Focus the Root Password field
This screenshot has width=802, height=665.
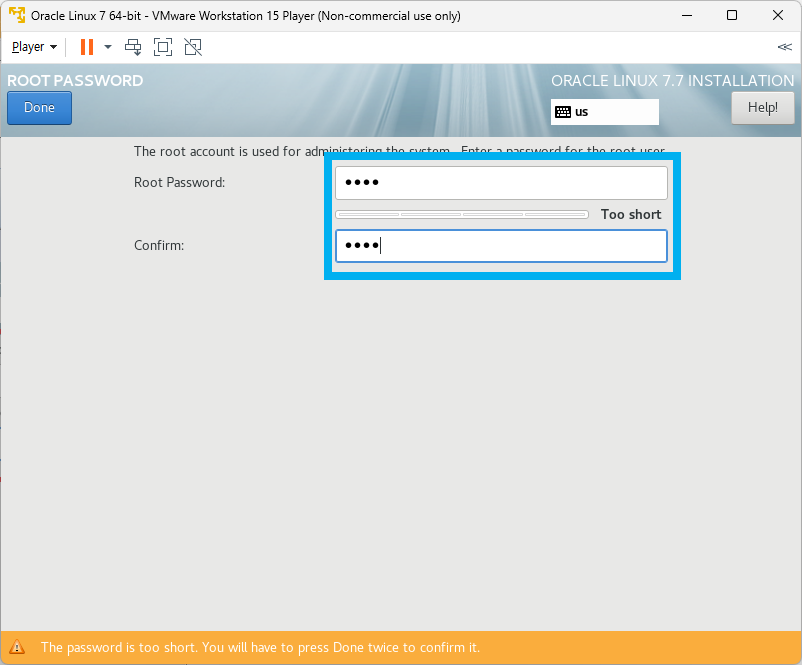[501, 183]
